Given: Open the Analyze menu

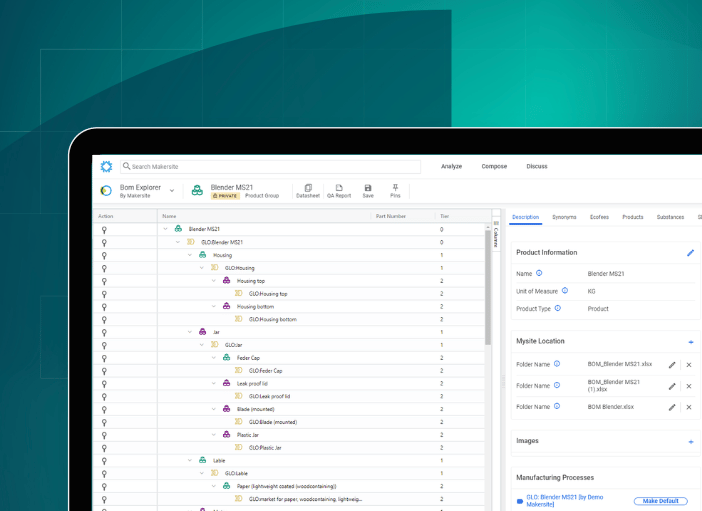Looking at the screenshot, I should click(451, 166).
